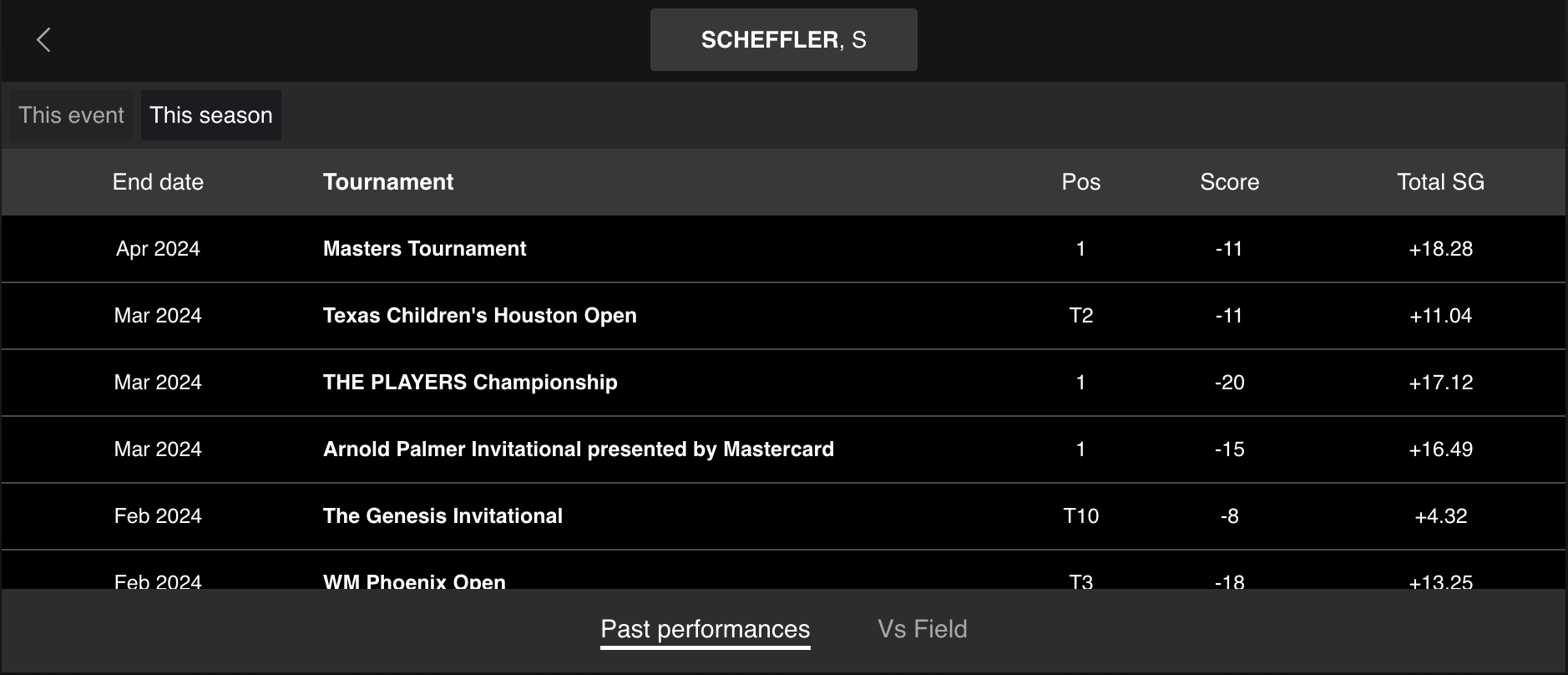Sort by Total SG column header
The width and height of the screenshot is (1568, 675).
pos(1440,182)
